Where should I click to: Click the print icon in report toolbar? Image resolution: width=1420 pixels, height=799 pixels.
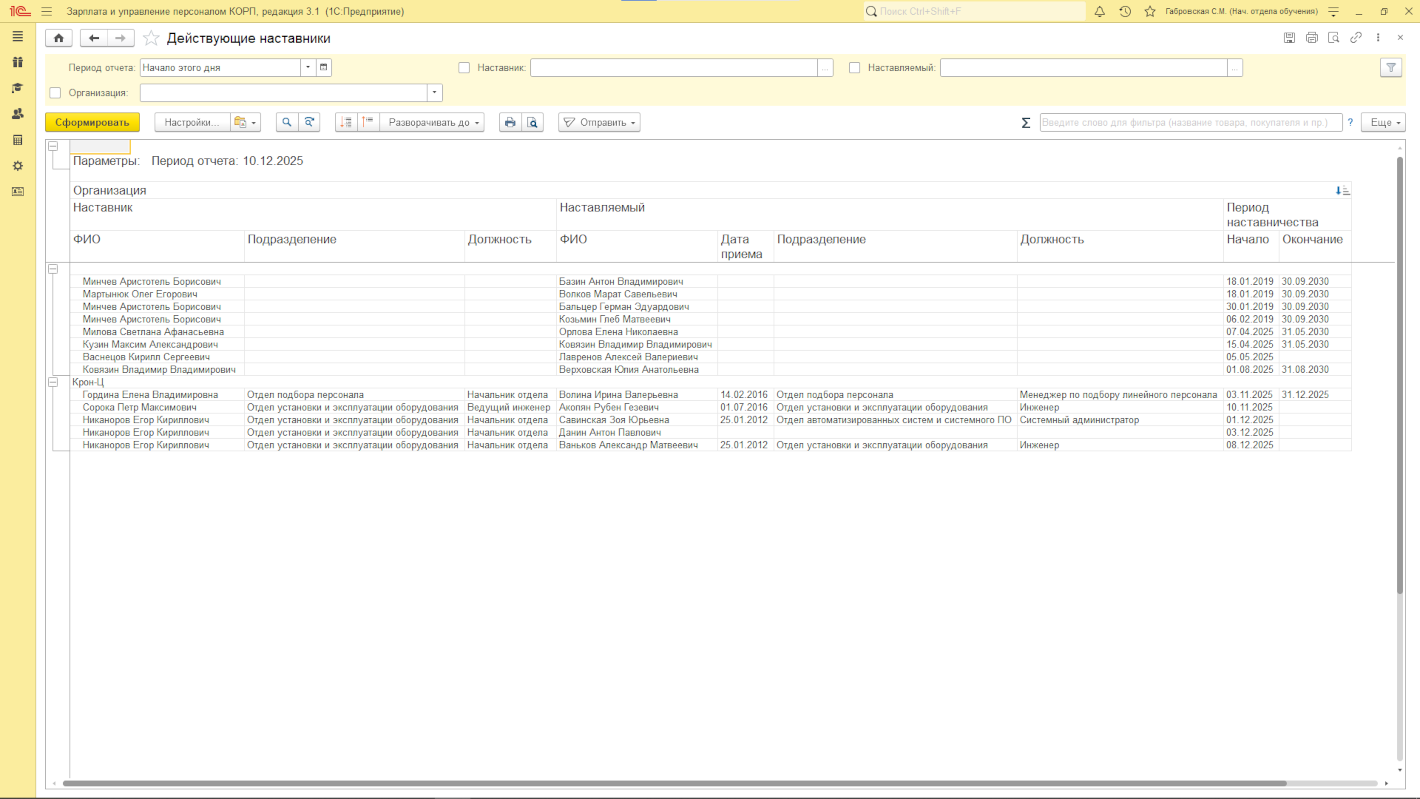pyautogui.click(x=510, y=122)
